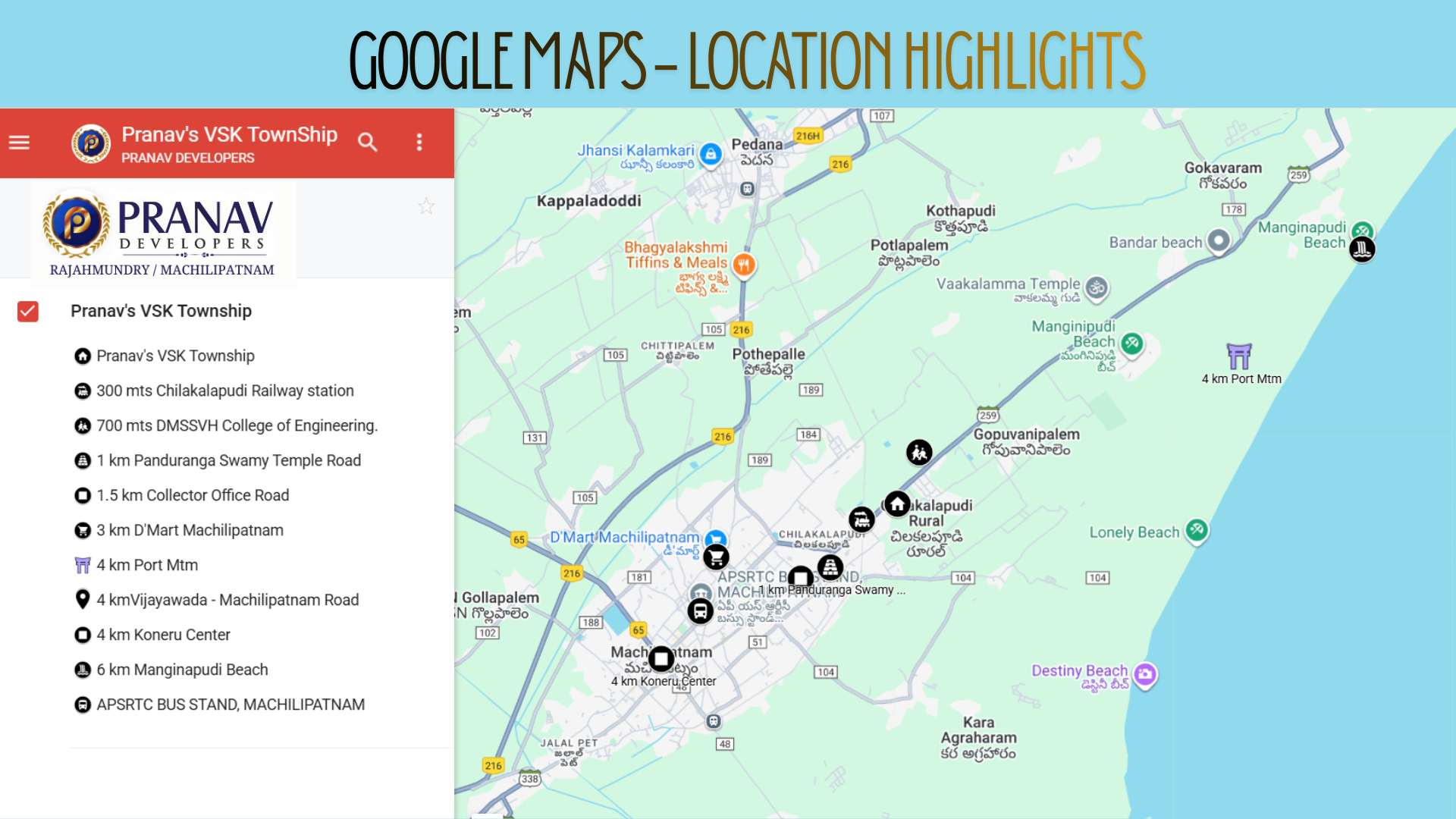Select 4 km Port Mtm list entry
The height and width of the screenshot is (819, 1456).
(147, 565)
